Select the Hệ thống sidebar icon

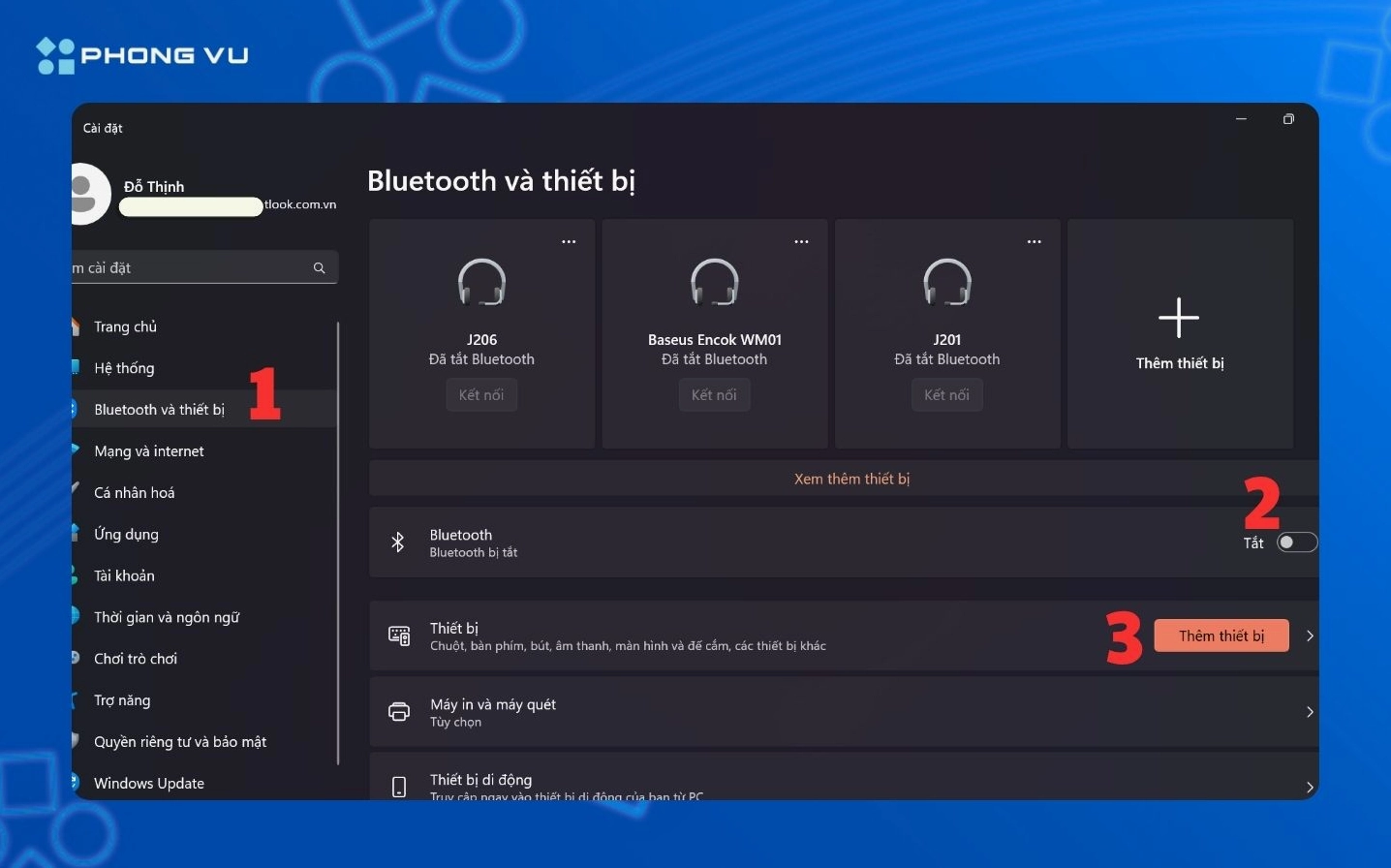[76, 368]
